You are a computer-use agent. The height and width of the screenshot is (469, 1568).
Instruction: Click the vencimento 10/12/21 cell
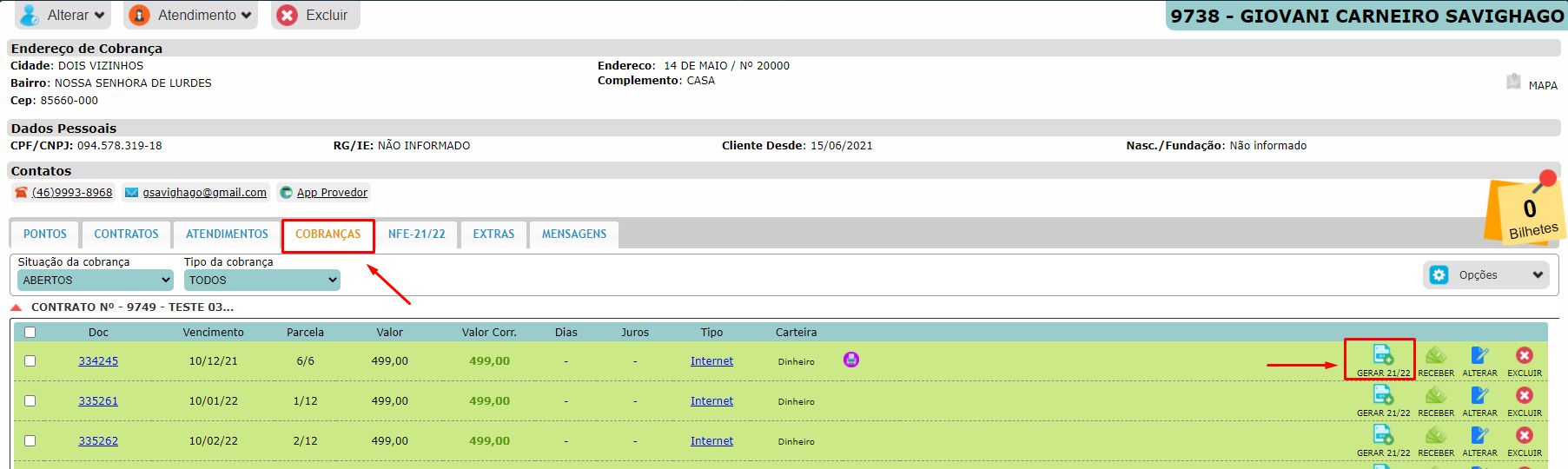click(x=213, y=360)
